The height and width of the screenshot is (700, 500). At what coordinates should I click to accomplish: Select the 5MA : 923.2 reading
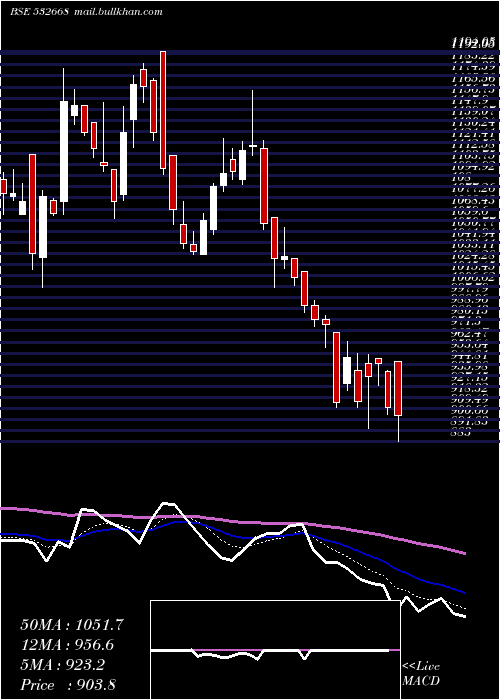(62, 665)
